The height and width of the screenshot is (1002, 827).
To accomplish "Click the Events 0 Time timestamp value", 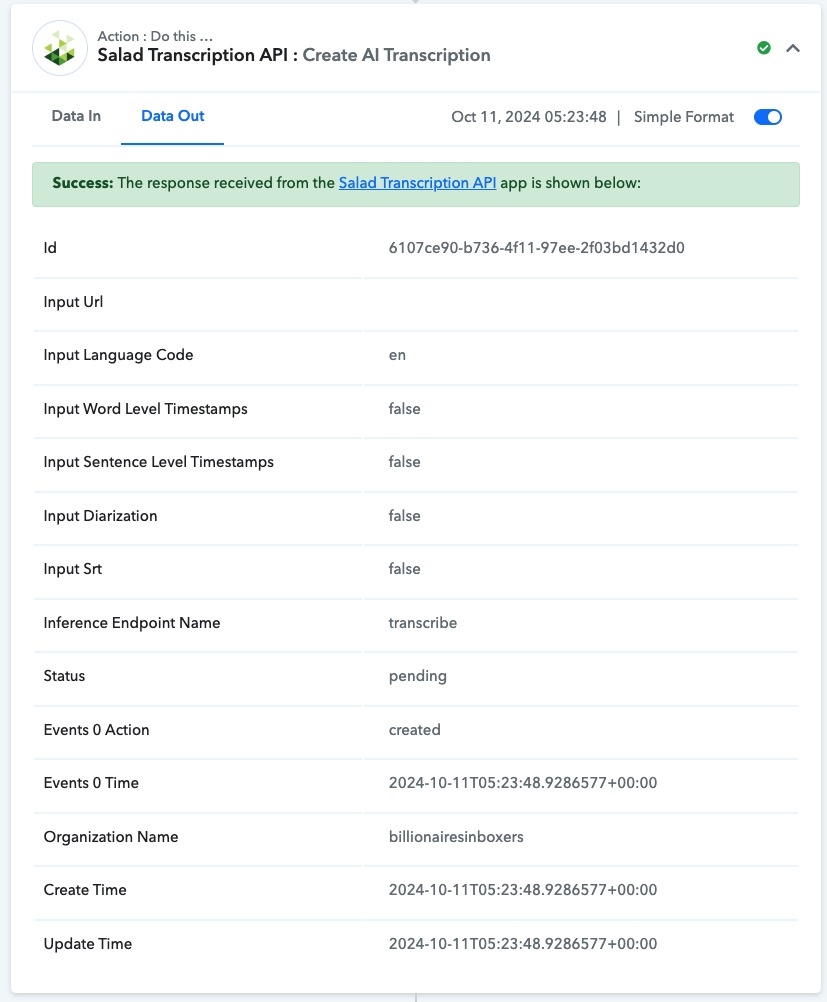I will click(522, 783).
